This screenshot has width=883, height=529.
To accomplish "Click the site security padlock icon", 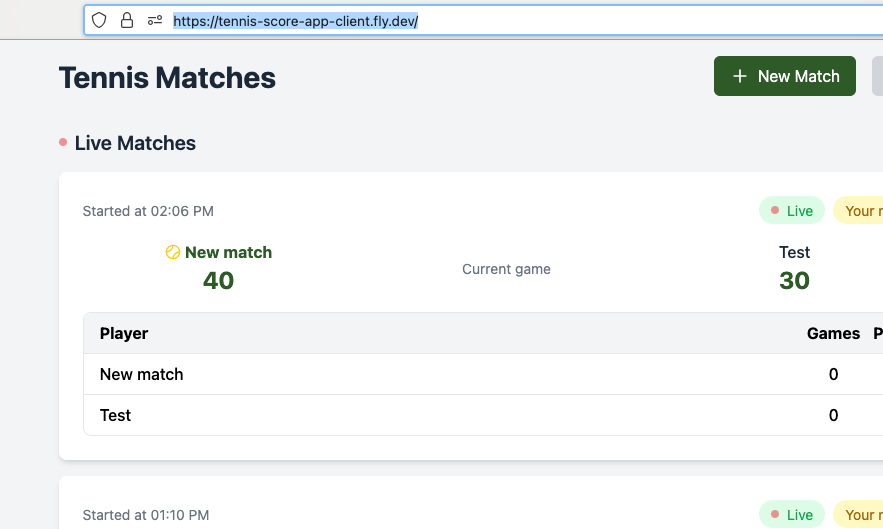I will tap(127, 20).
